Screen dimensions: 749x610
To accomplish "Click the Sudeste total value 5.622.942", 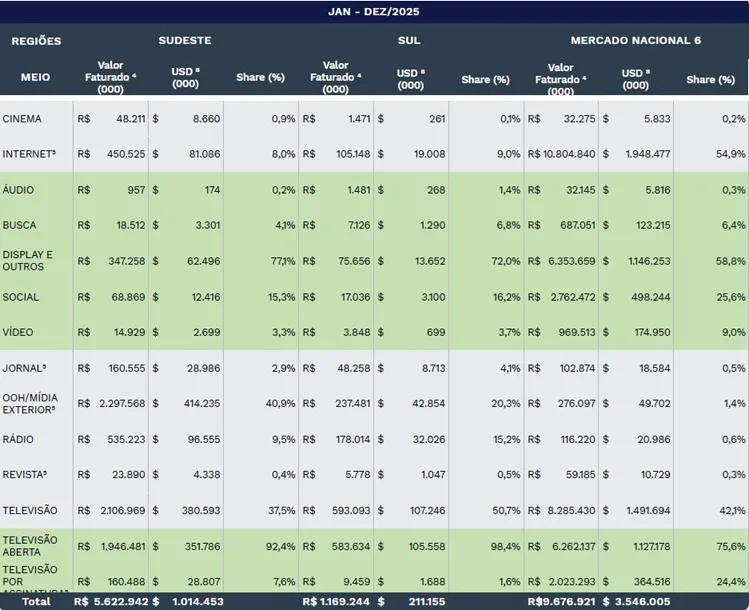I will [121, 602].
